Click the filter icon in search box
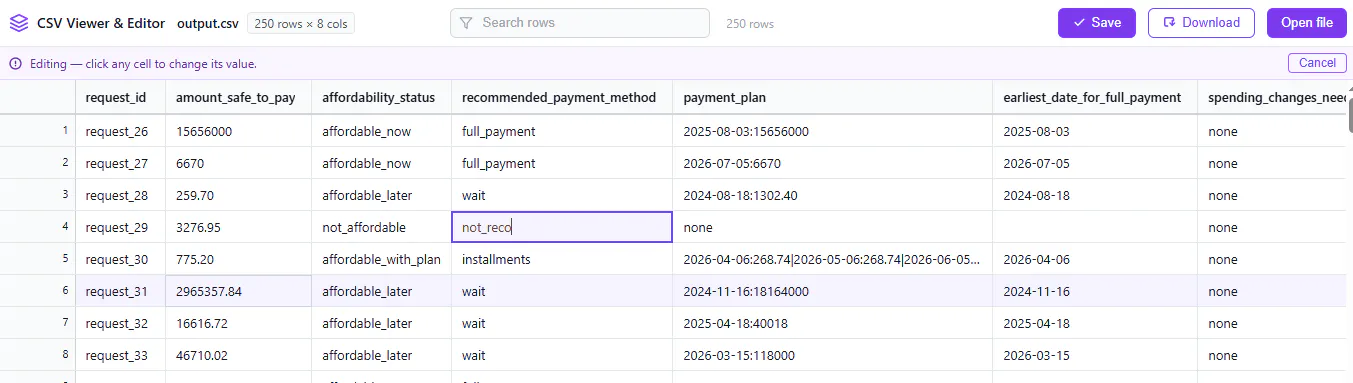Viewport: 1353px width, 383px height. [x=467, y=23]
